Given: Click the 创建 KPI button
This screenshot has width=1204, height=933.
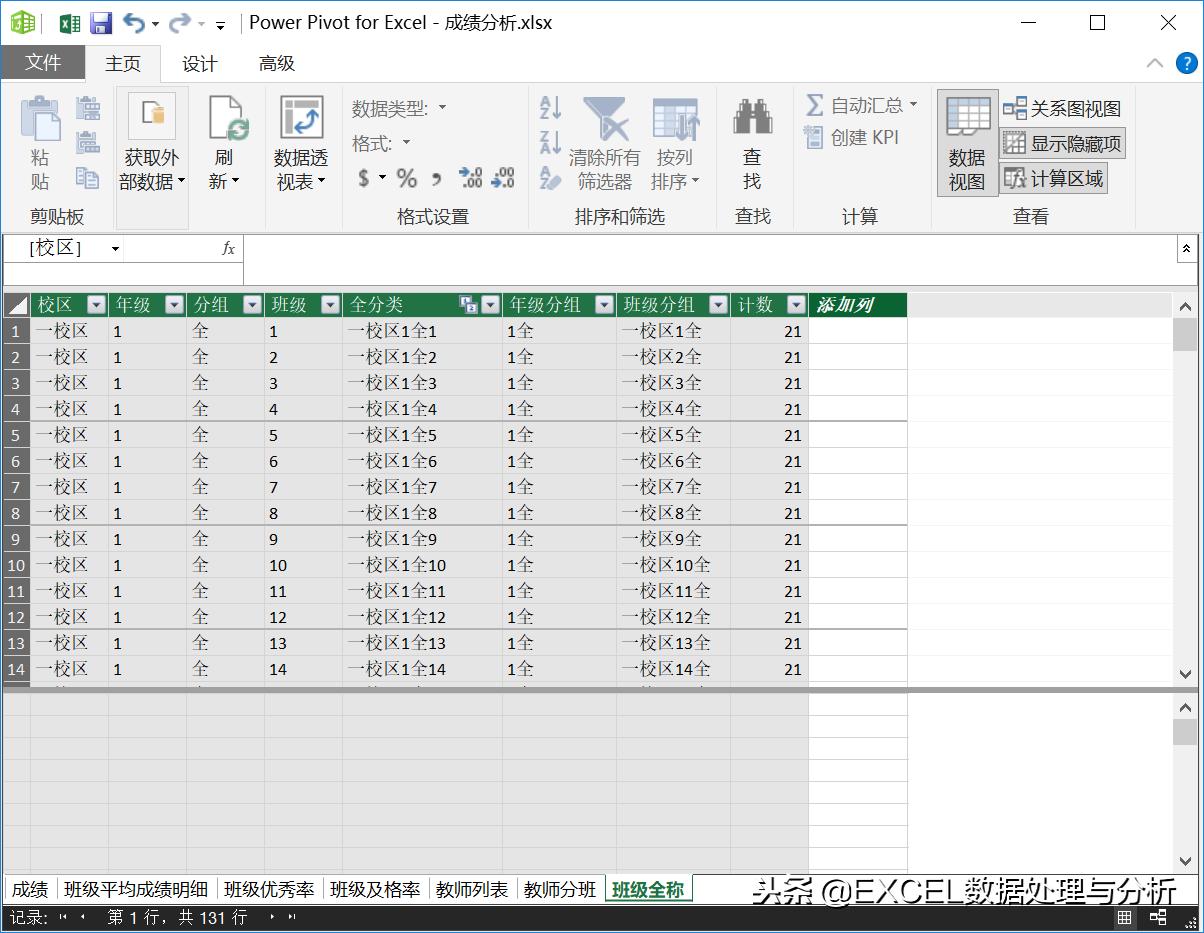Looking at the screenshot, I should [853, 138].
